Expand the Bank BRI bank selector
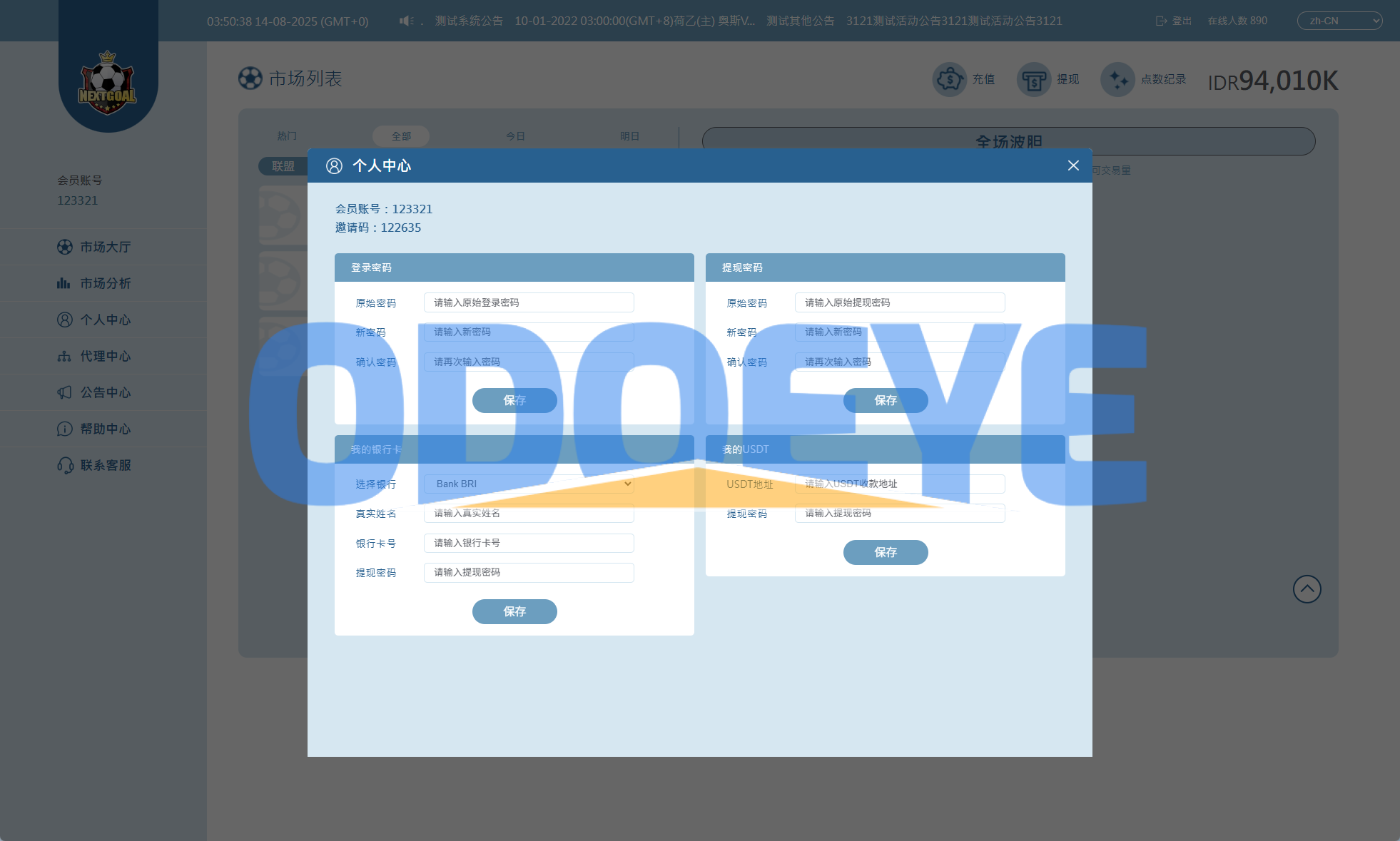The image size is (1400, 841). tap(529, 484)
